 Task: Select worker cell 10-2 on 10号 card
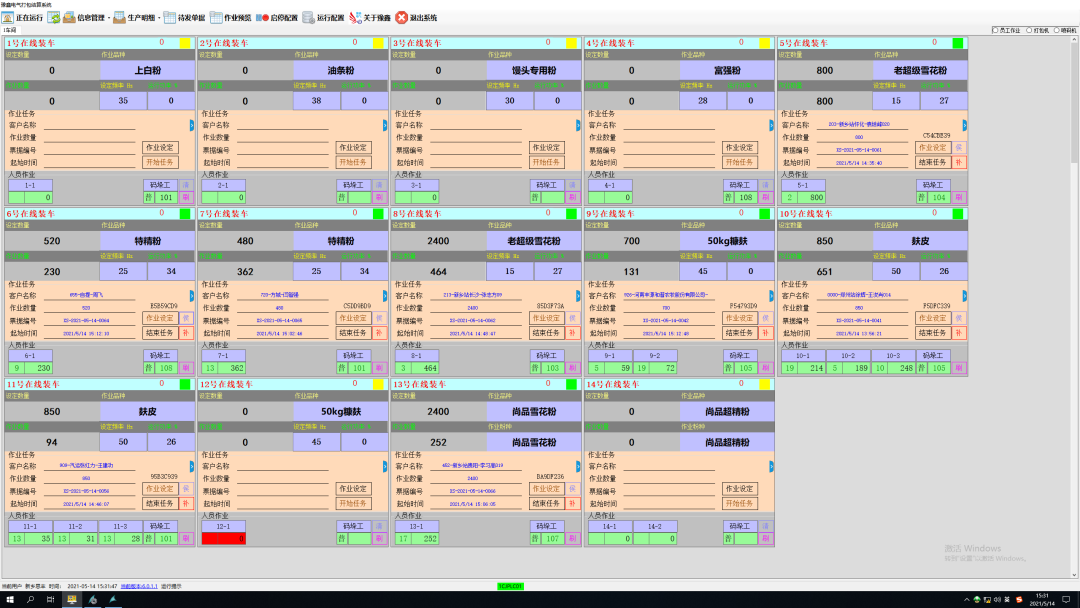pos(848,355)
